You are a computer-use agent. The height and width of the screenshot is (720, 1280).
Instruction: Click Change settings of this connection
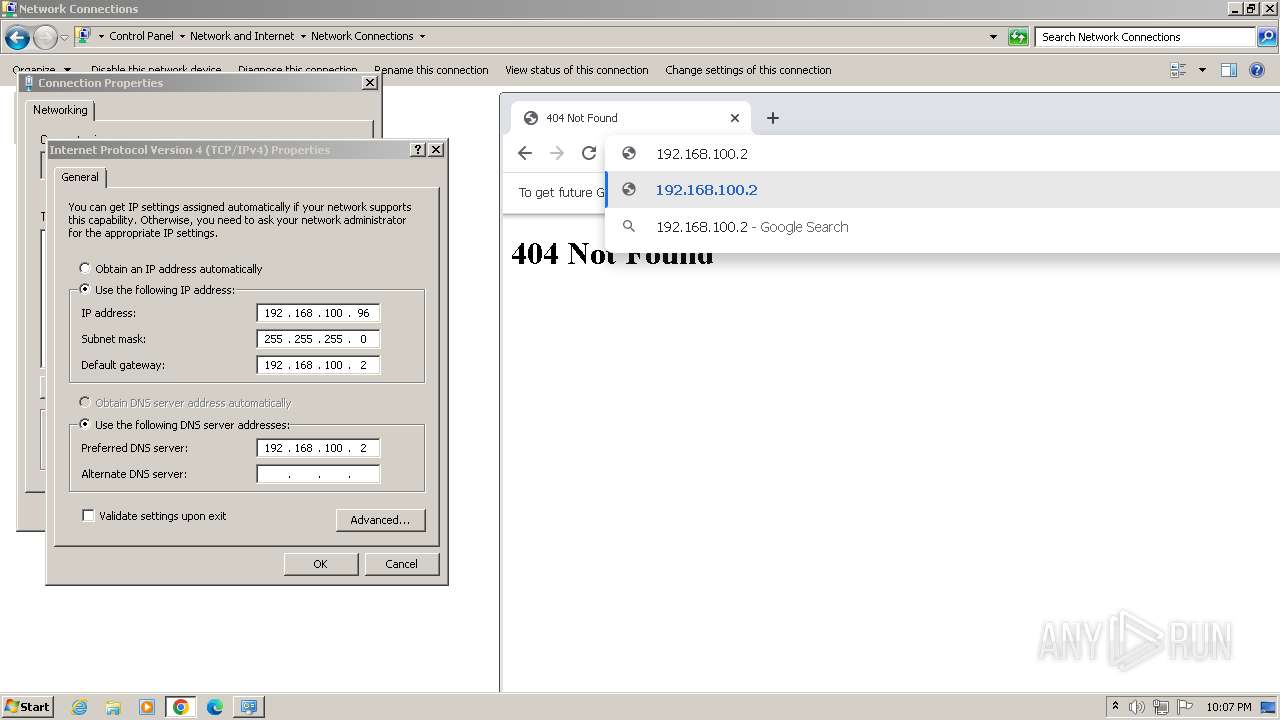(x=748, y=70)
